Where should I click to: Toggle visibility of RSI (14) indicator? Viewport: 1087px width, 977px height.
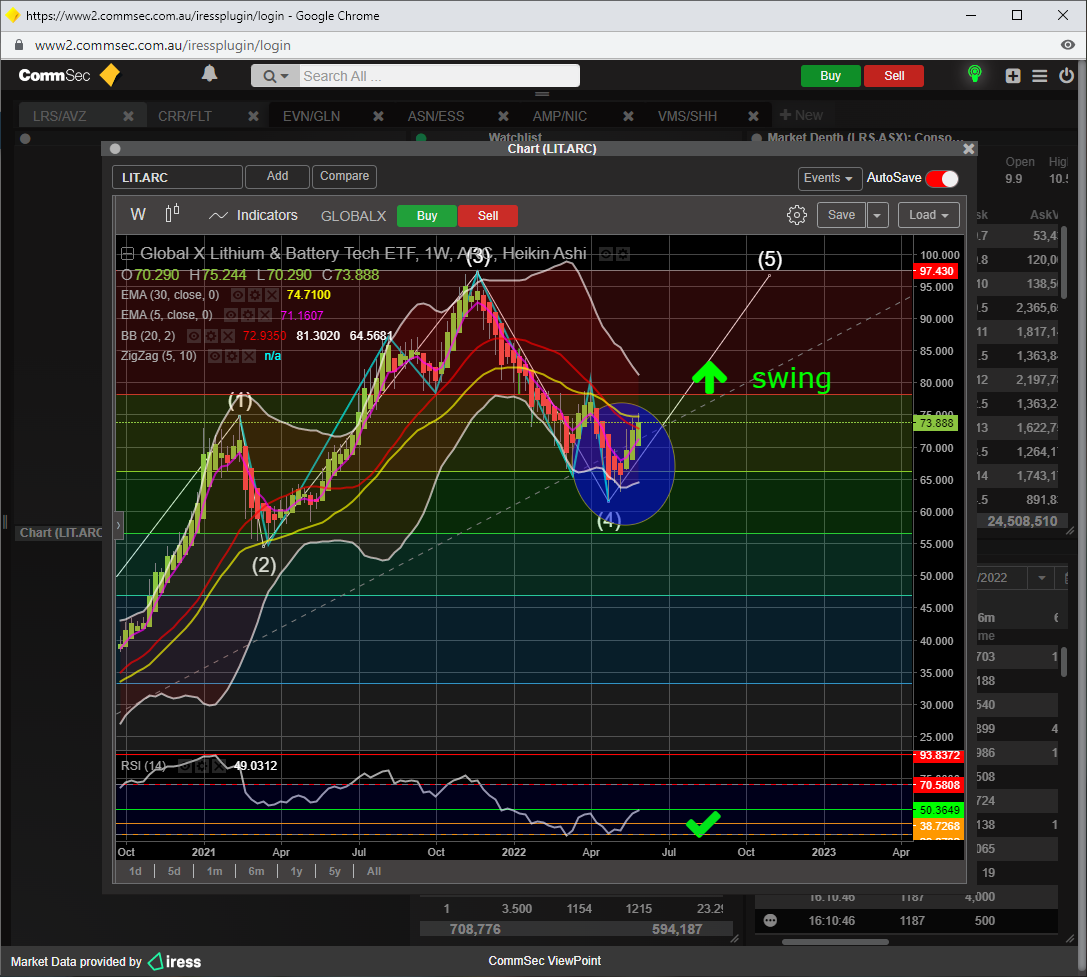tap(184, 766)
